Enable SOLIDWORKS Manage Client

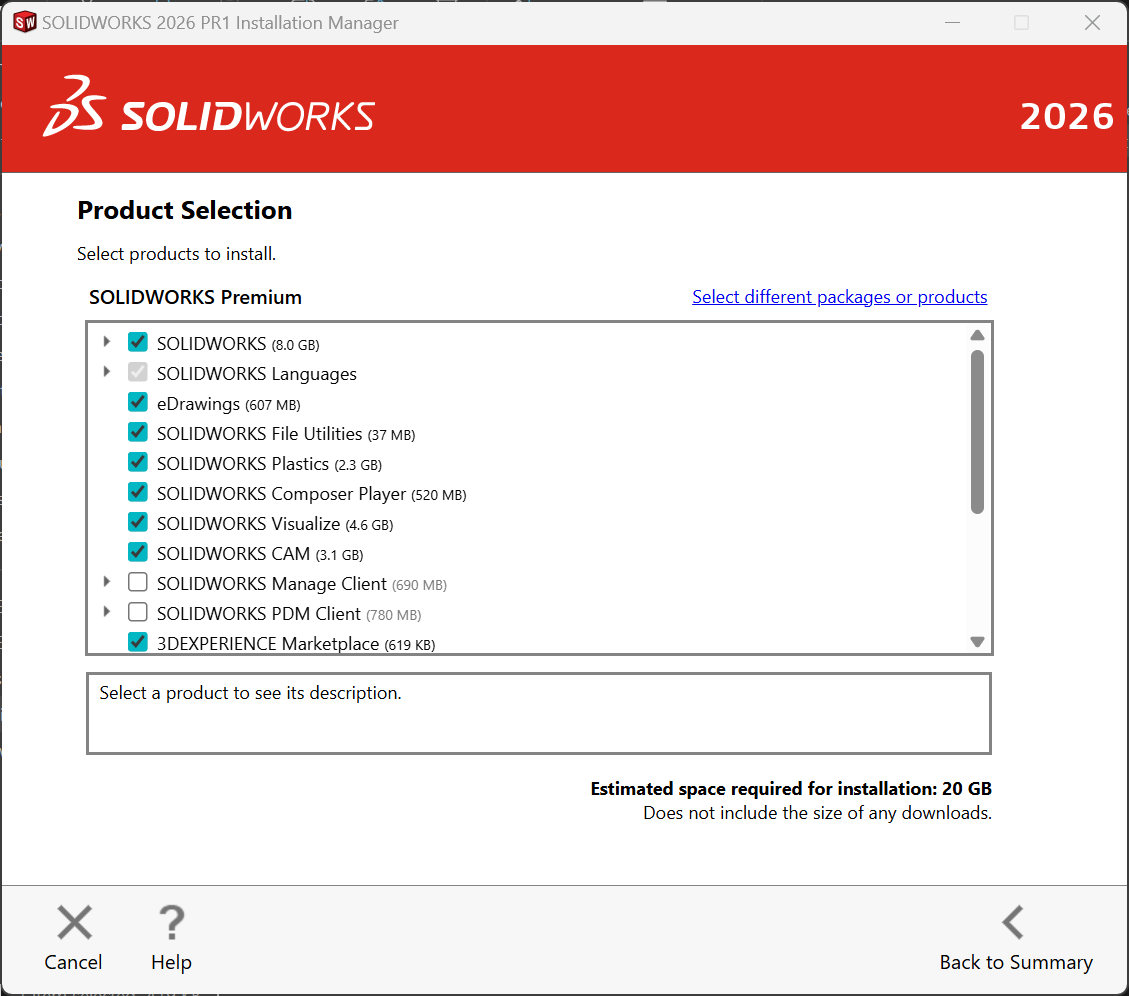coord(137,581)
